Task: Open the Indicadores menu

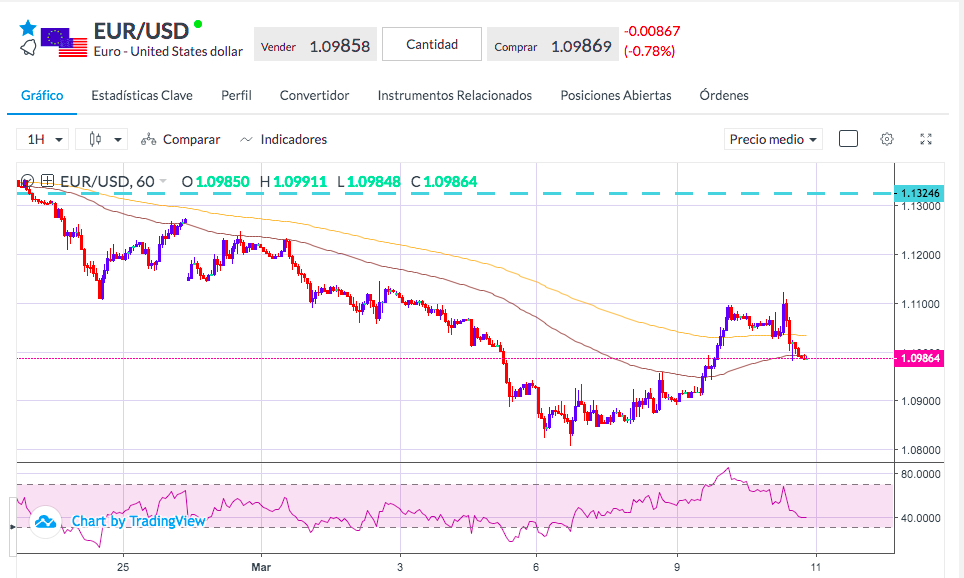Action: pos(283,140)
